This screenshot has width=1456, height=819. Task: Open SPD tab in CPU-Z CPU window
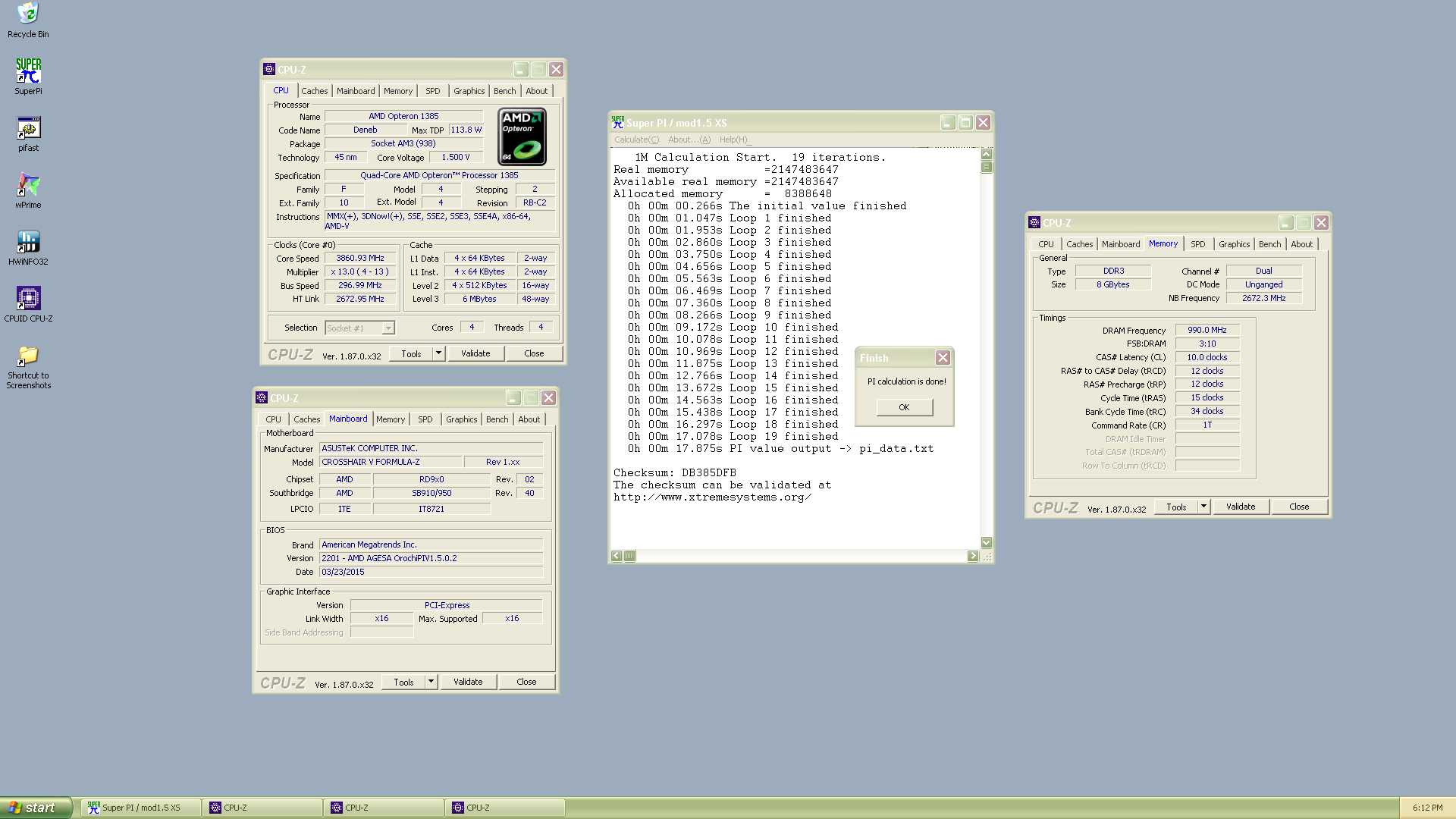point(432,91)
